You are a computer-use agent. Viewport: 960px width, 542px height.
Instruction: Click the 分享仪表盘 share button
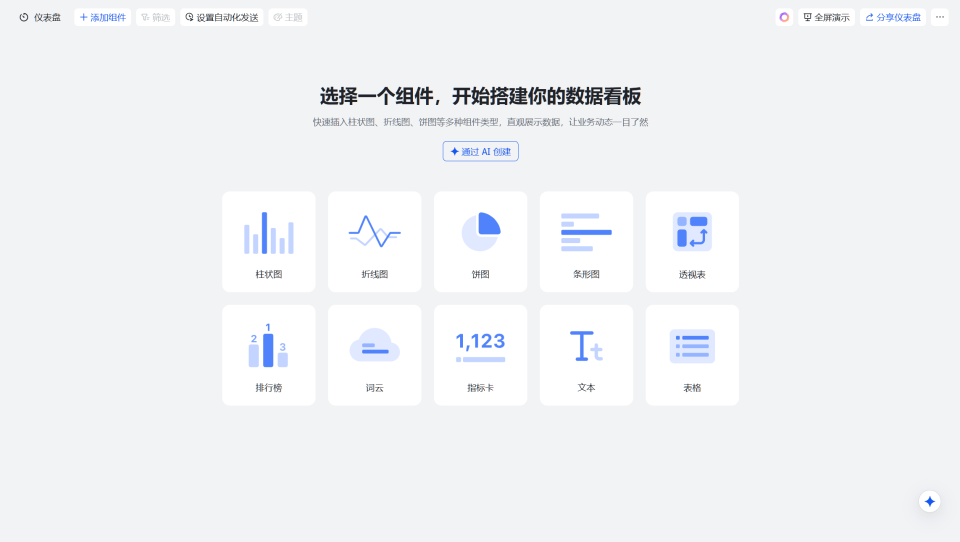tap(893, 17)
